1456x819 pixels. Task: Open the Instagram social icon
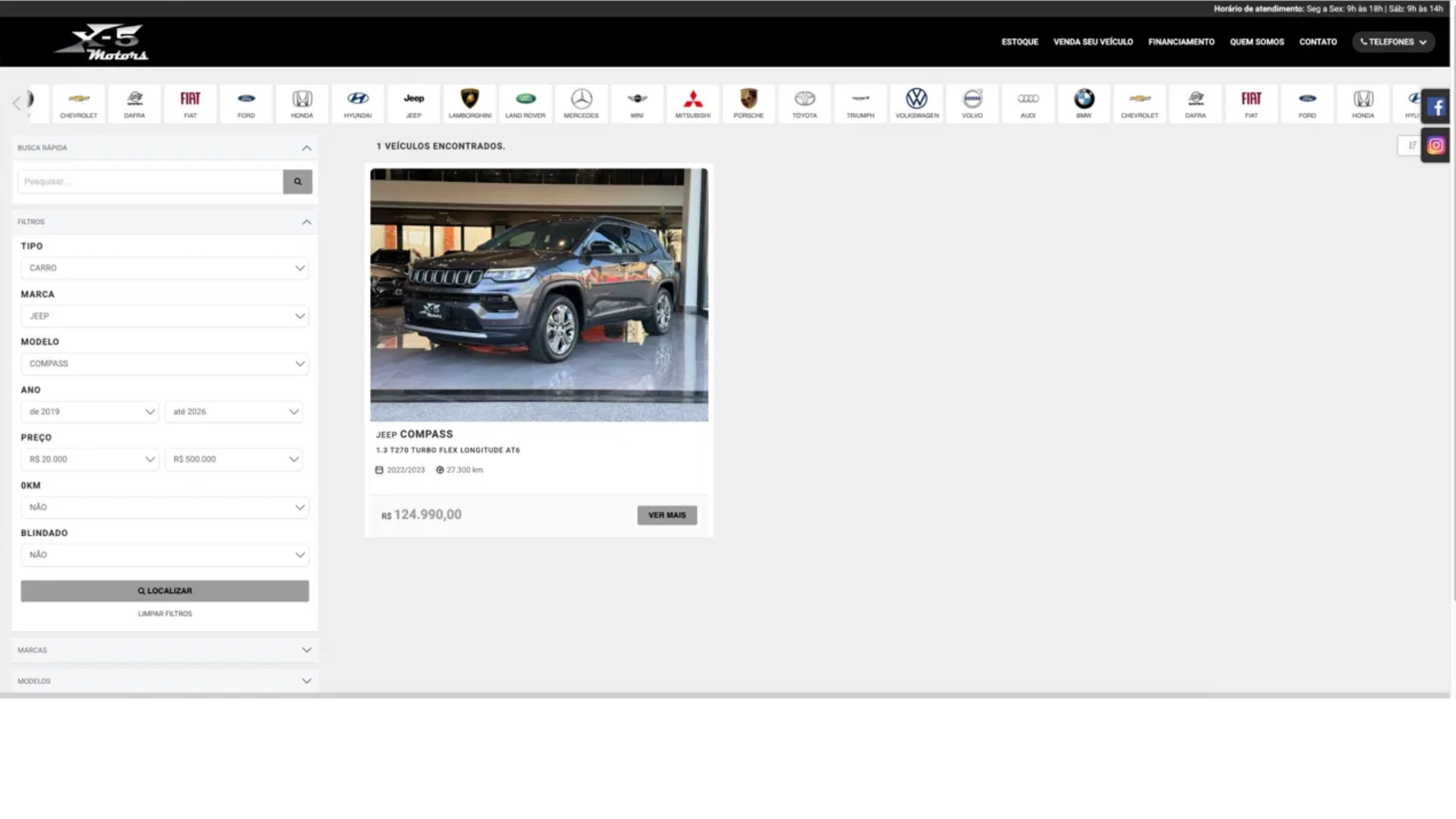1436,146
